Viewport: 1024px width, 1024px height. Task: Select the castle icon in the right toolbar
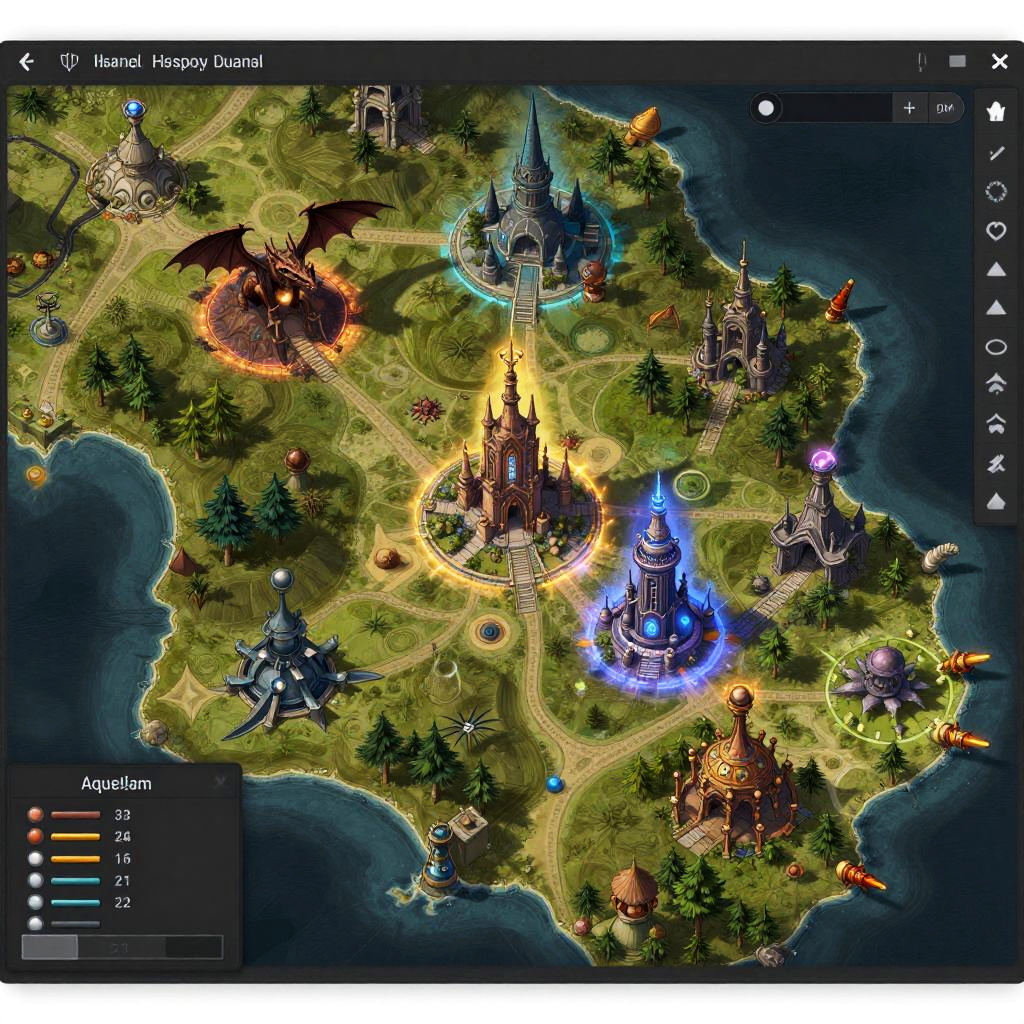pos(995,112)
